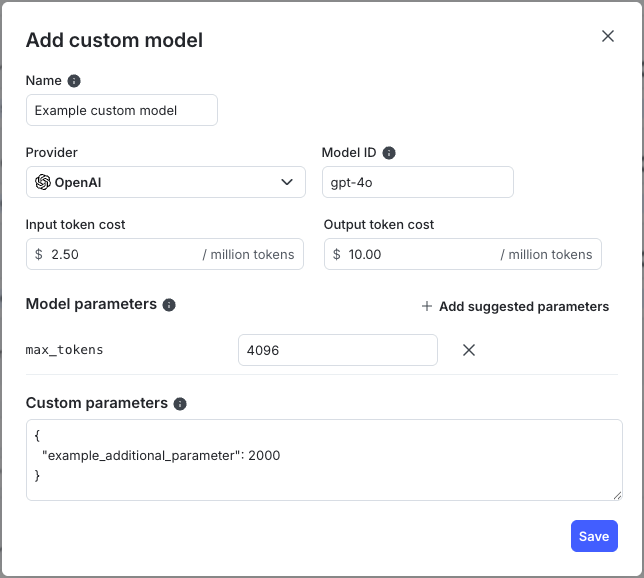Click the max_tokens parameter label
This screenshot has height=578, width=644.
(x=64, y=350)
